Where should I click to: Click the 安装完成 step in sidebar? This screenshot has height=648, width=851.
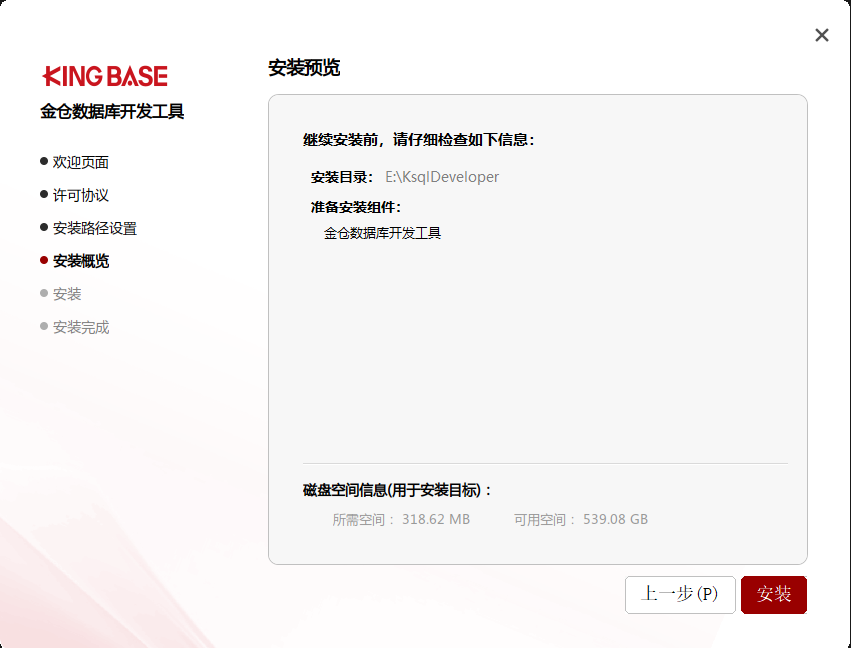[80, 327]
